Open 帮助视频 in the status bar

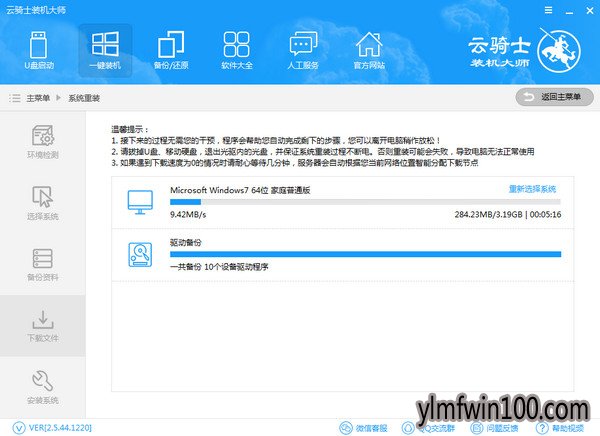[x=560, y=428]
